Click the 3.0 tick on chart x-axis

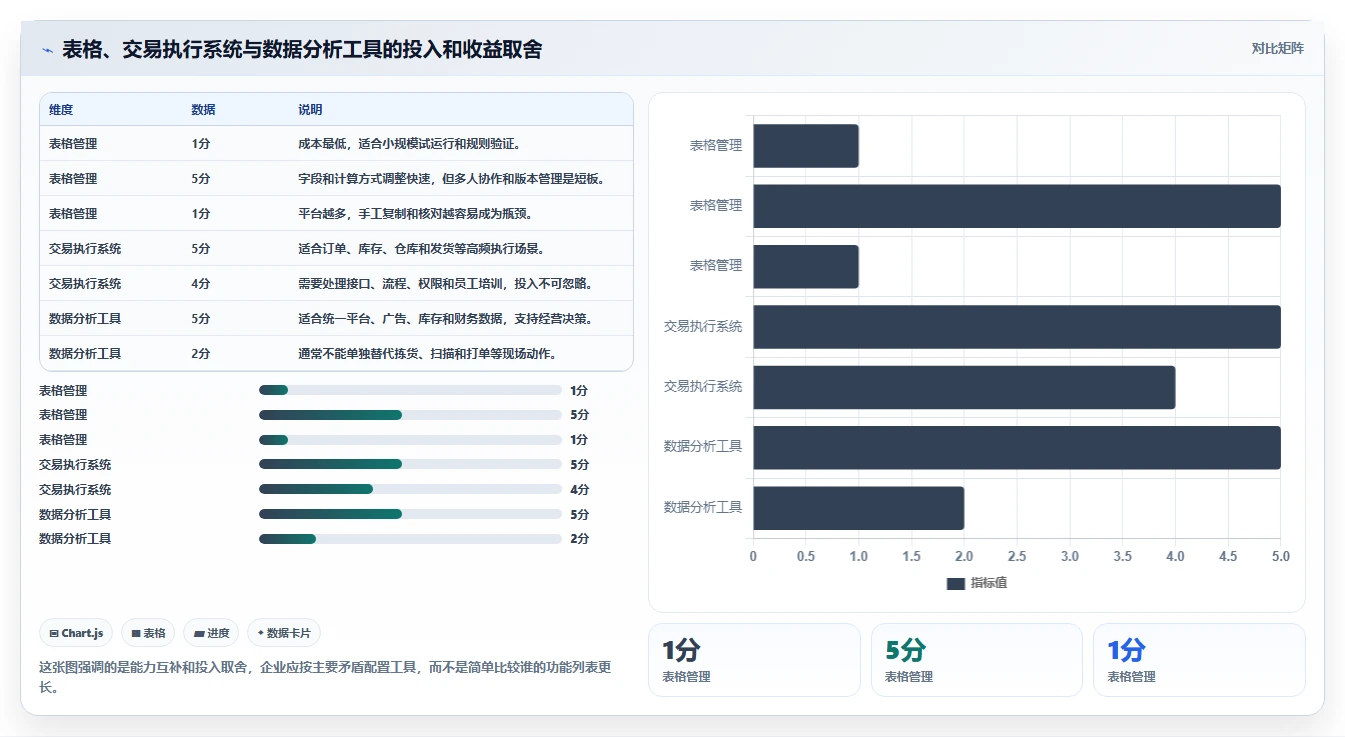click(1070, 556)
